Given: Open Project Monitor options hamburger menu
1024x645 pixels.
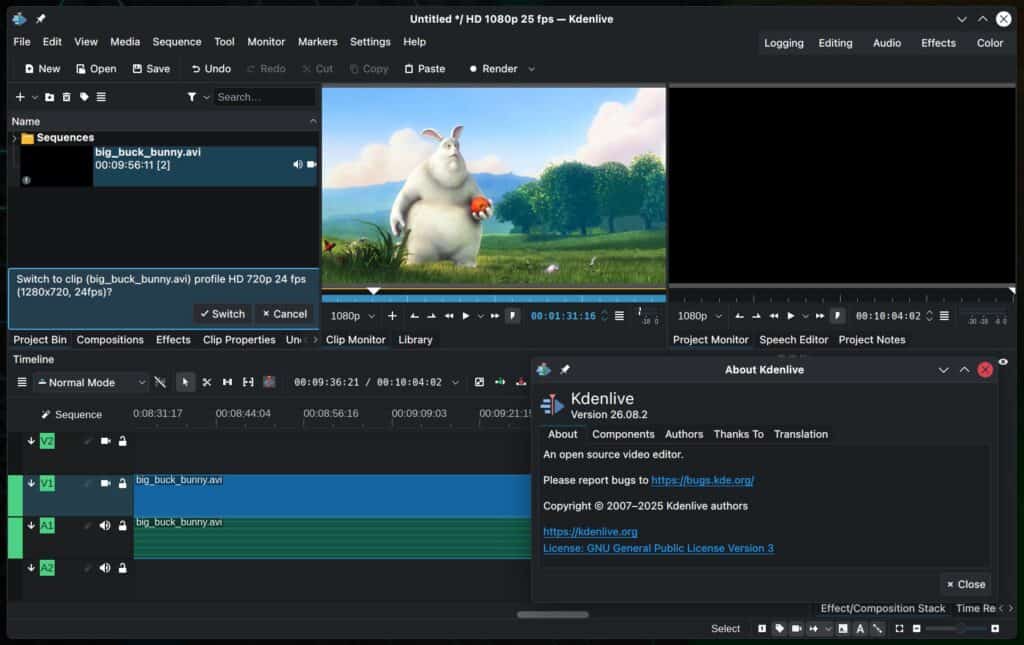Looking at the screenshot, I should (944, 316).
